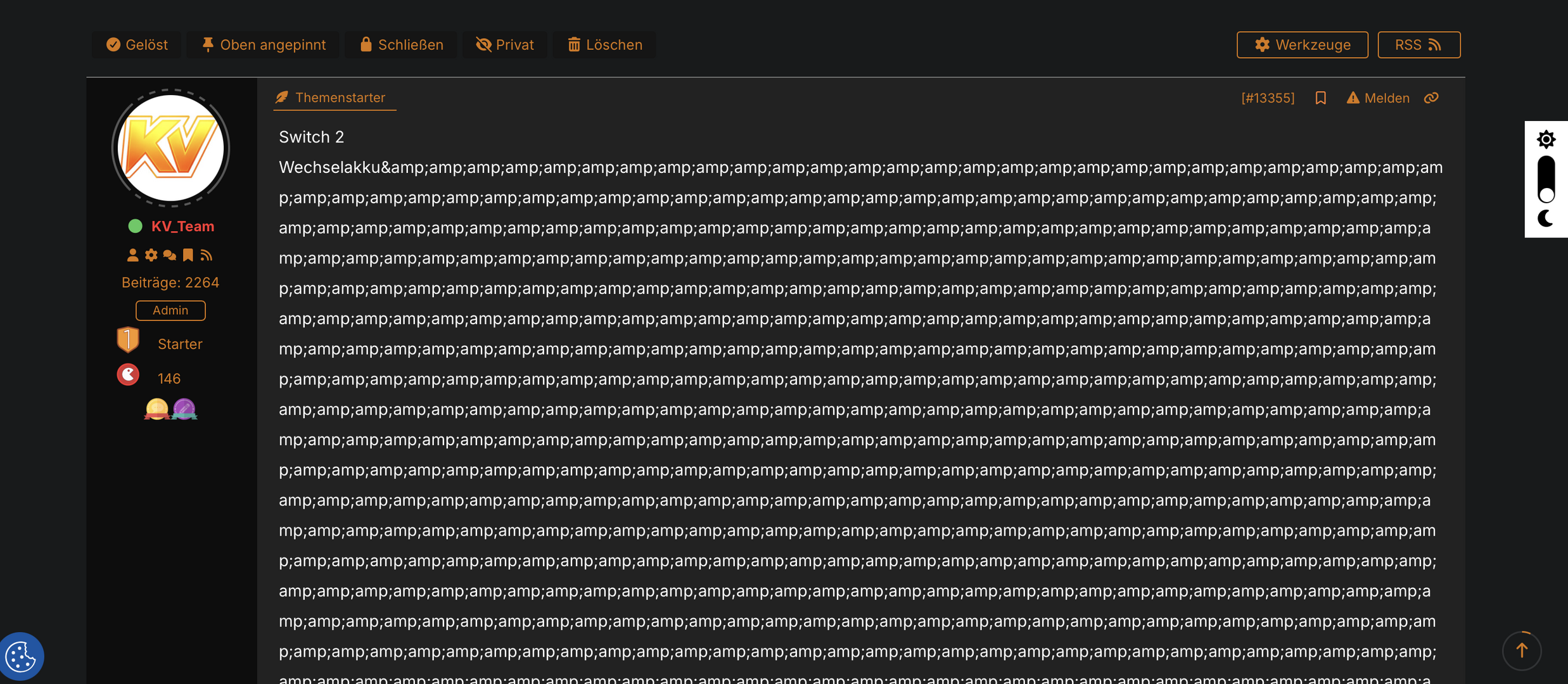Viewport: 1568px width, 684px height.
Task: Select dark mode via moon icon
Action: [1546, 218]
